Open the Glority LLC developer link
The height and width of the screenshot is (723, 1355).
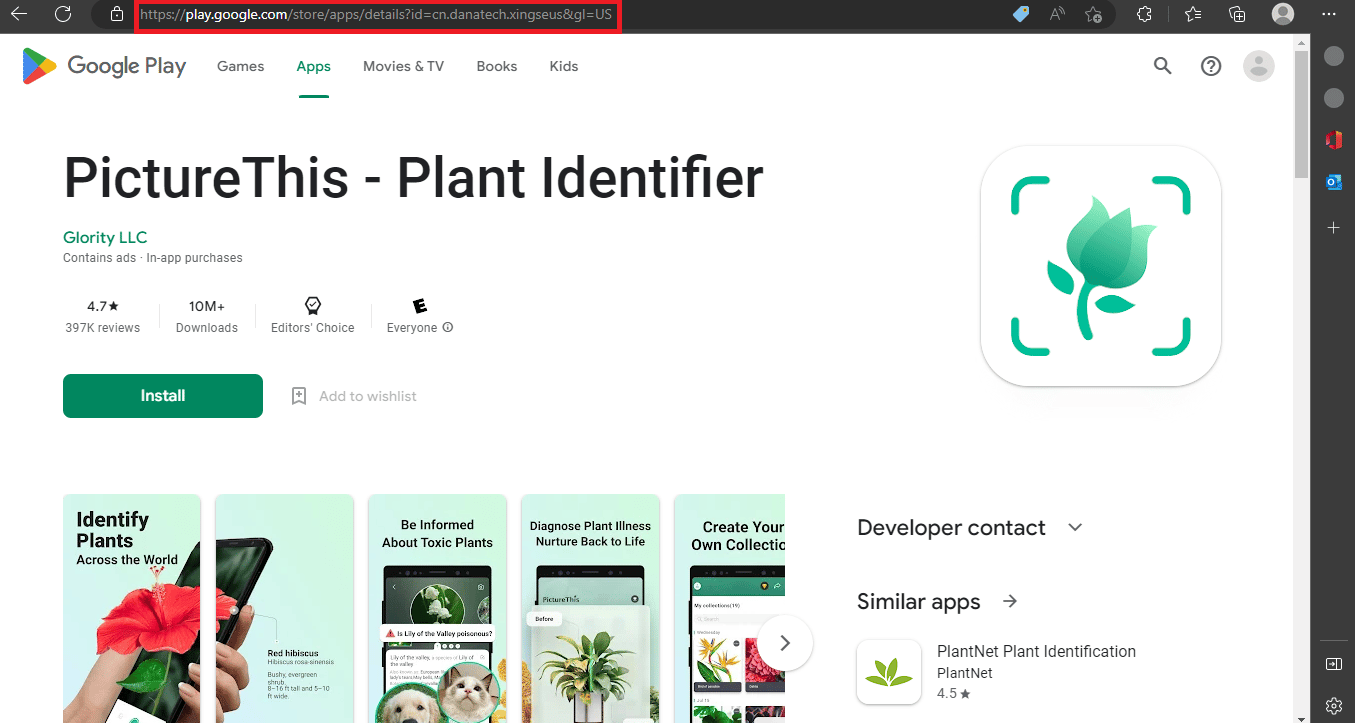click(x=105, y=237)
